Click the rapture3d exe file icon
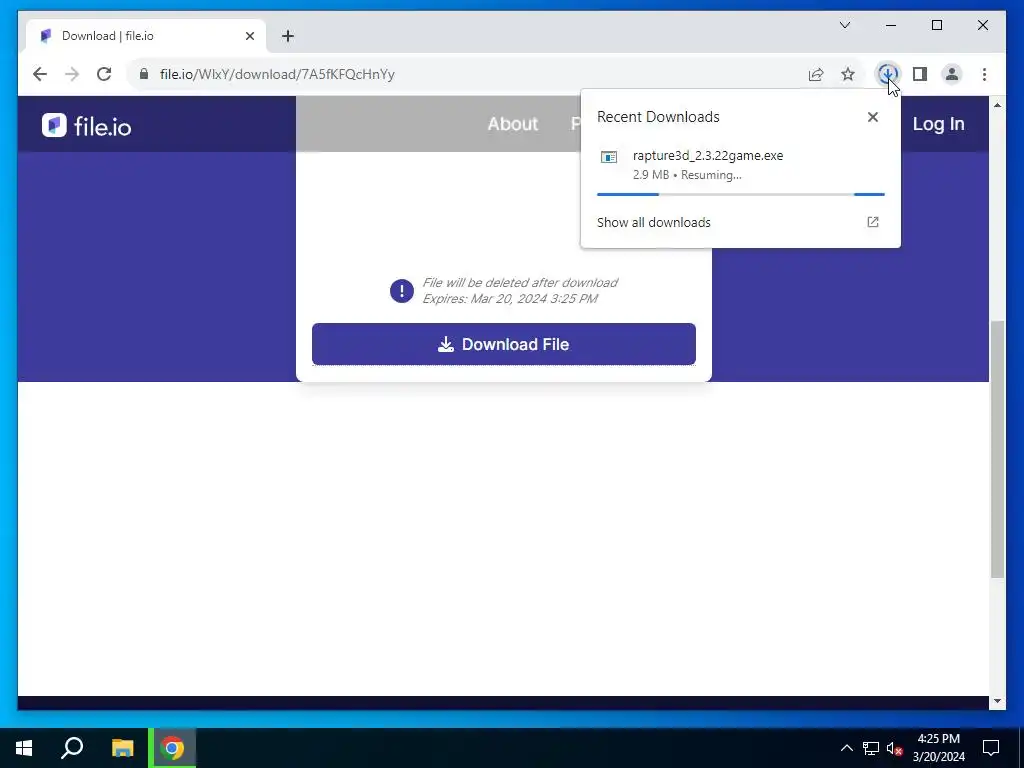Image resolution: width=1024 pixels, height=768 pixels. [x=609, y=157]
